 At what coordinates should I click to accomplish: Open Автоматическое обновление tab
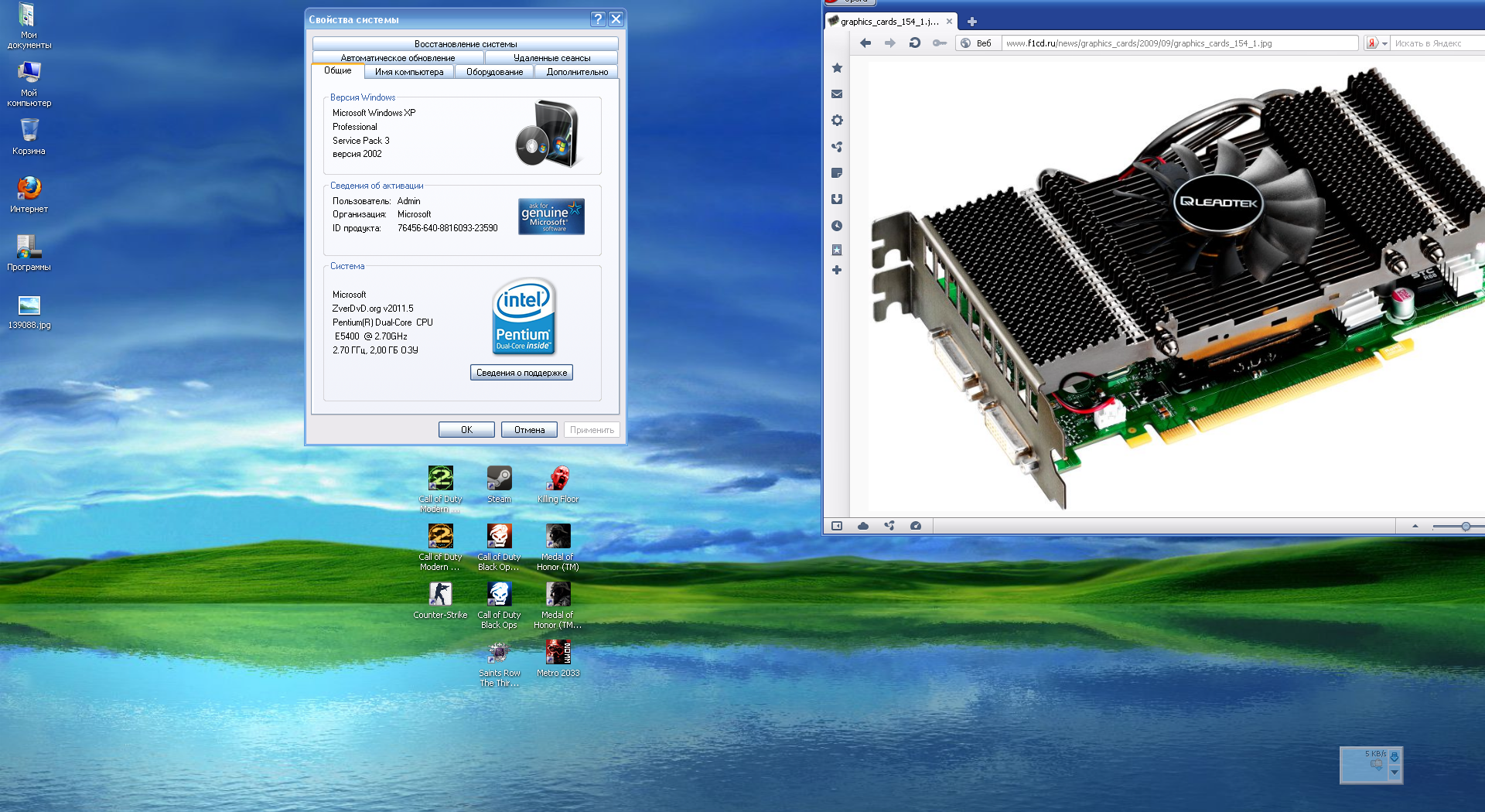click(398, 58)
